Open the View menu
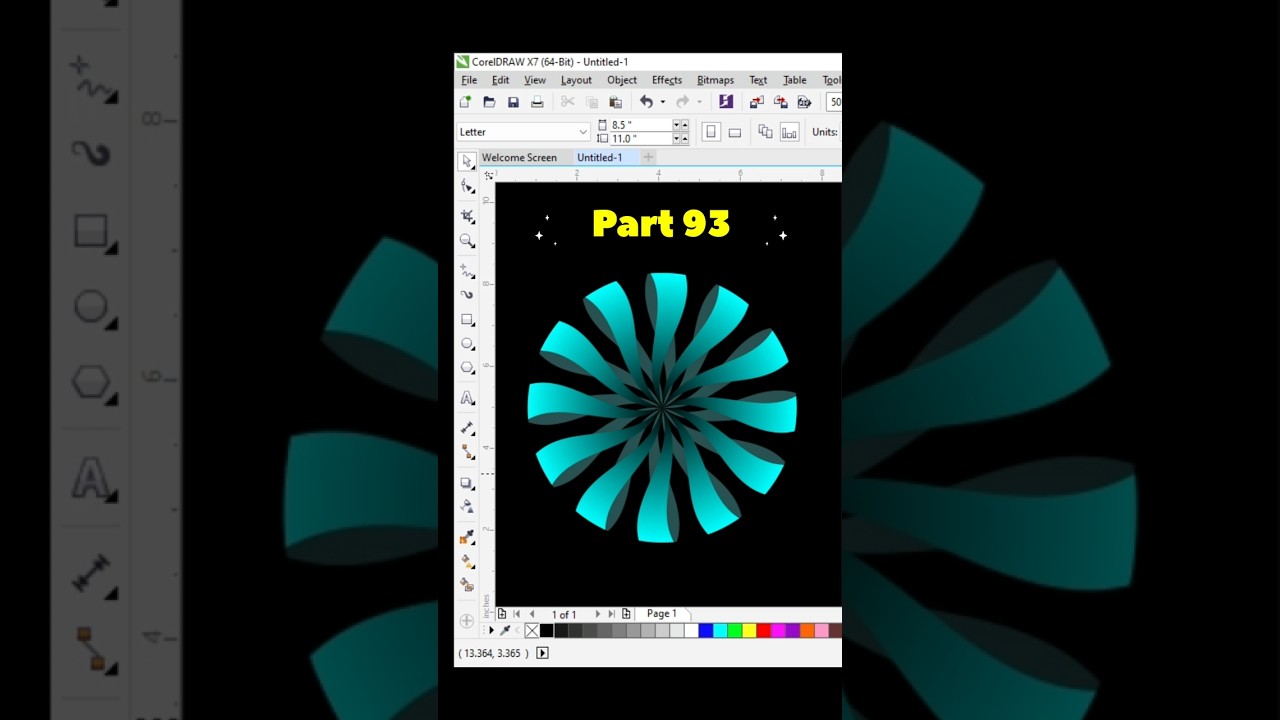The image size is (1280, 720). tap(535, 80)
